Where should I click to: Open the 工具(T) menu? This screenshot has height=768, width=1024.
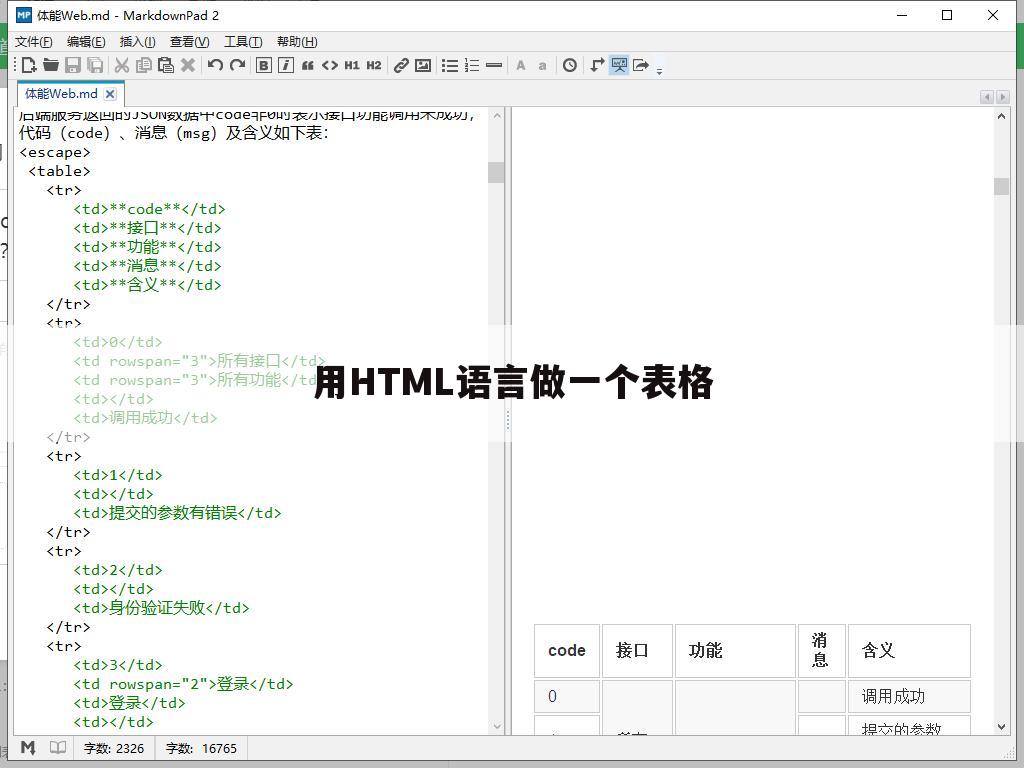coord(242,41)
